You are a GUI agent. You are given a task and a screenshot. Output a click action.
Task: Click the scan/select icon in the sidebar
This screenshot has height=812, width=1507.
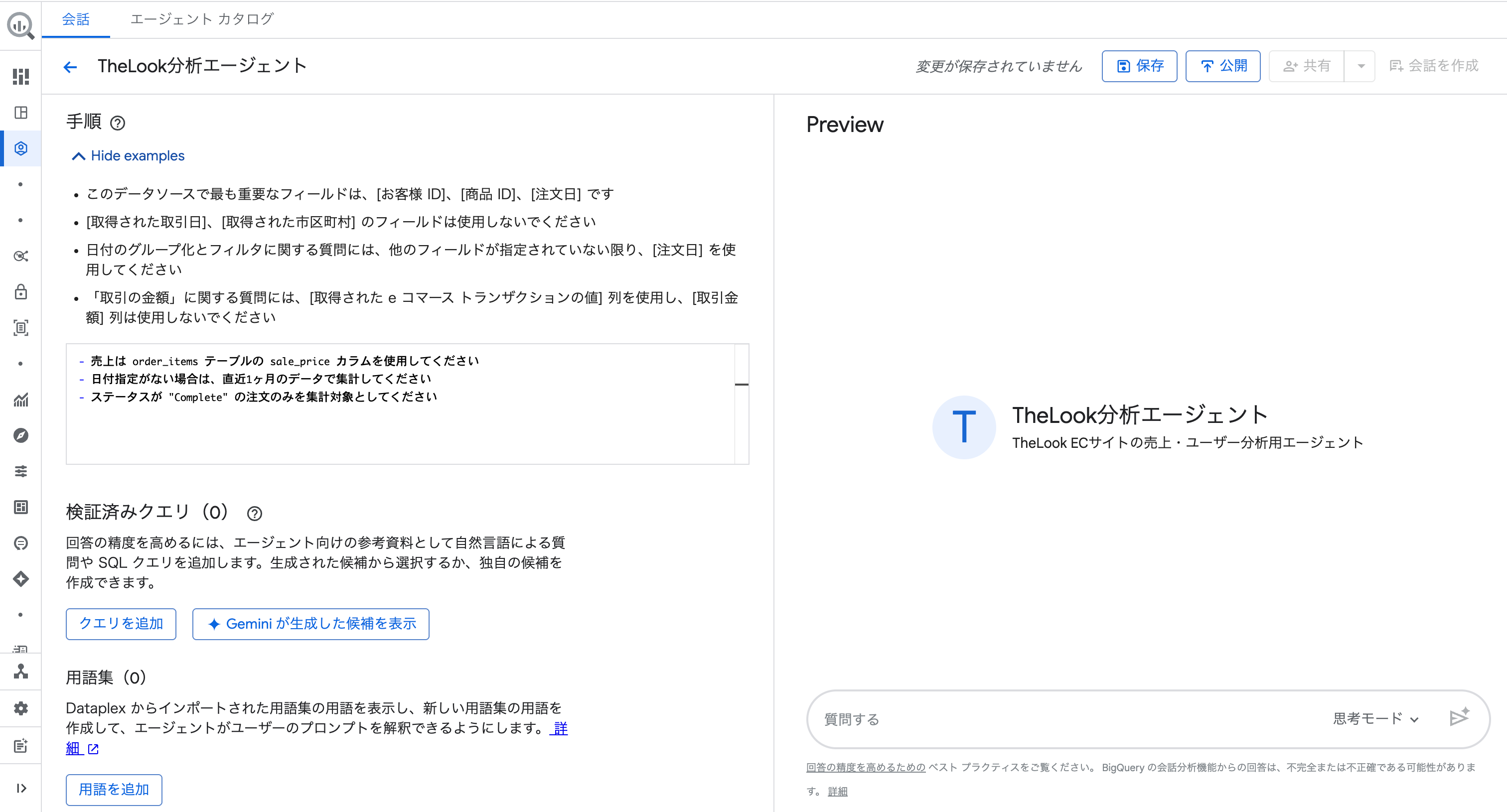pos(20,328)
